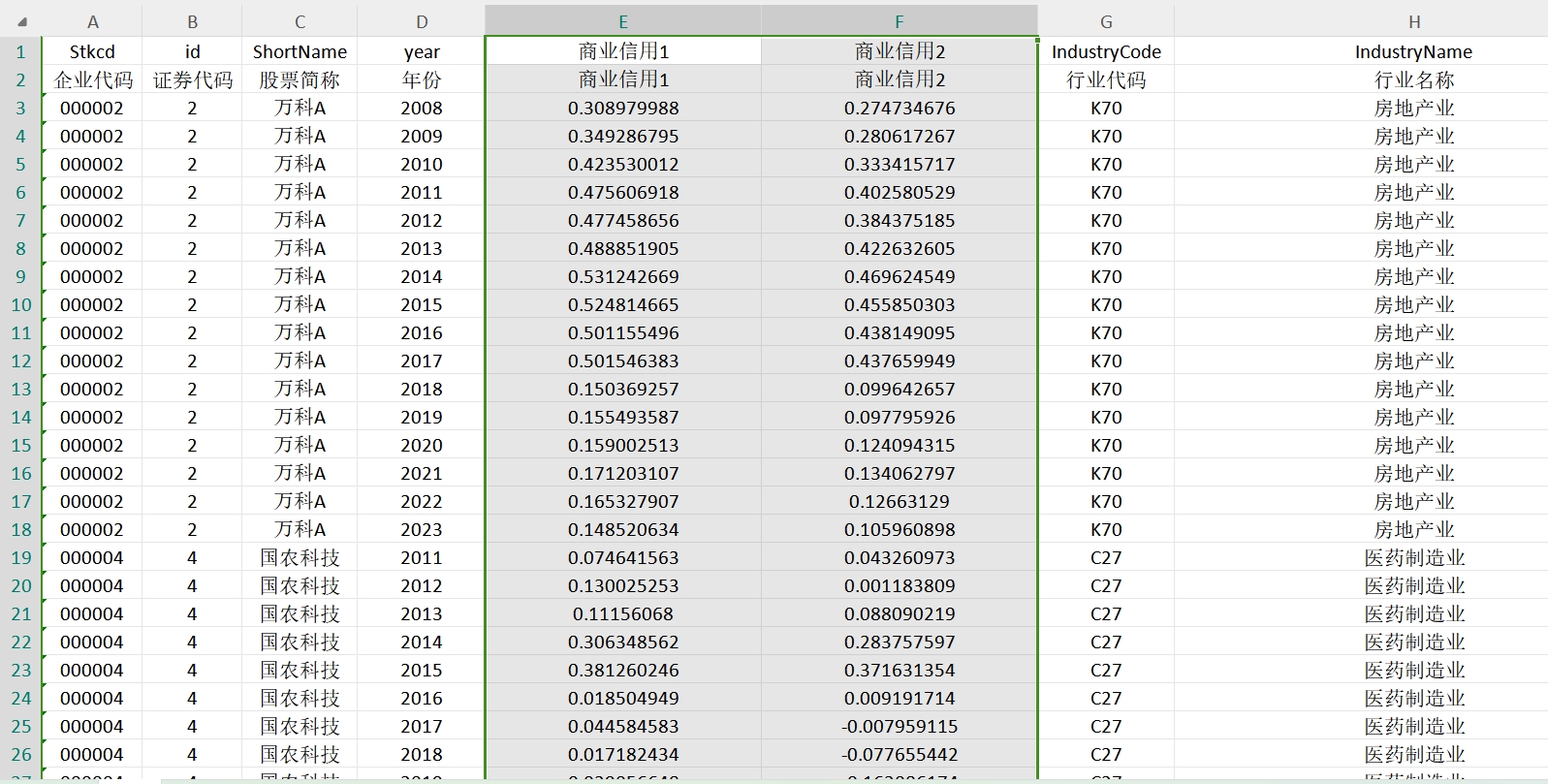The height and width of the screenshot is (784, 1548).
Task: Click 000004 in row 20
Action: (x=92, y=585)
